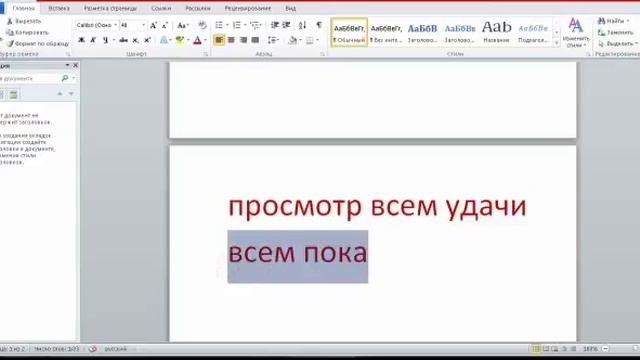Open font color dropdown arrow
The image size is (640, 360).
pyautogui.click(x=205, y=40)
